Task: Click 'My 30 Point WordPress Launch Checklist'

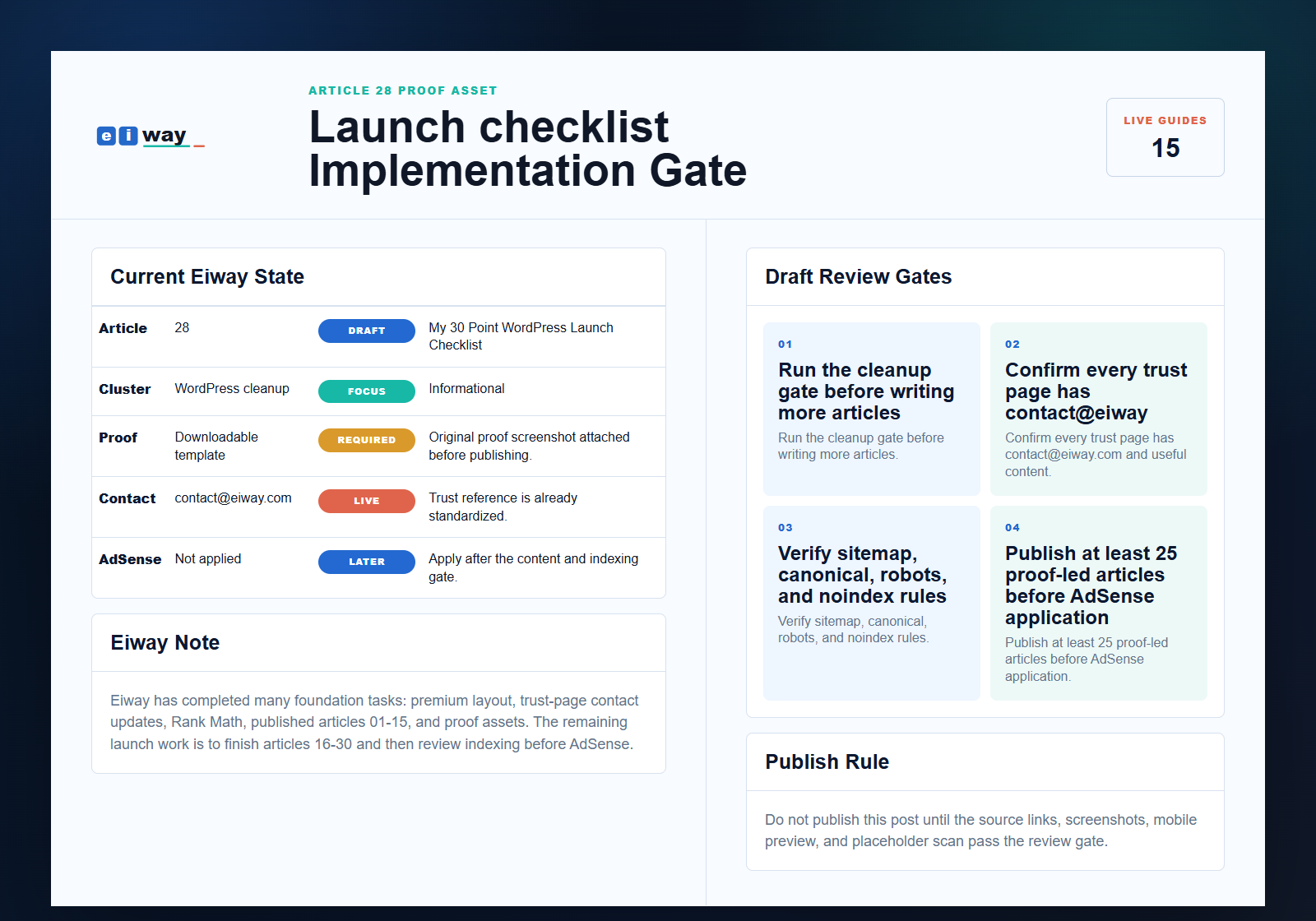Action: (521, 336)
